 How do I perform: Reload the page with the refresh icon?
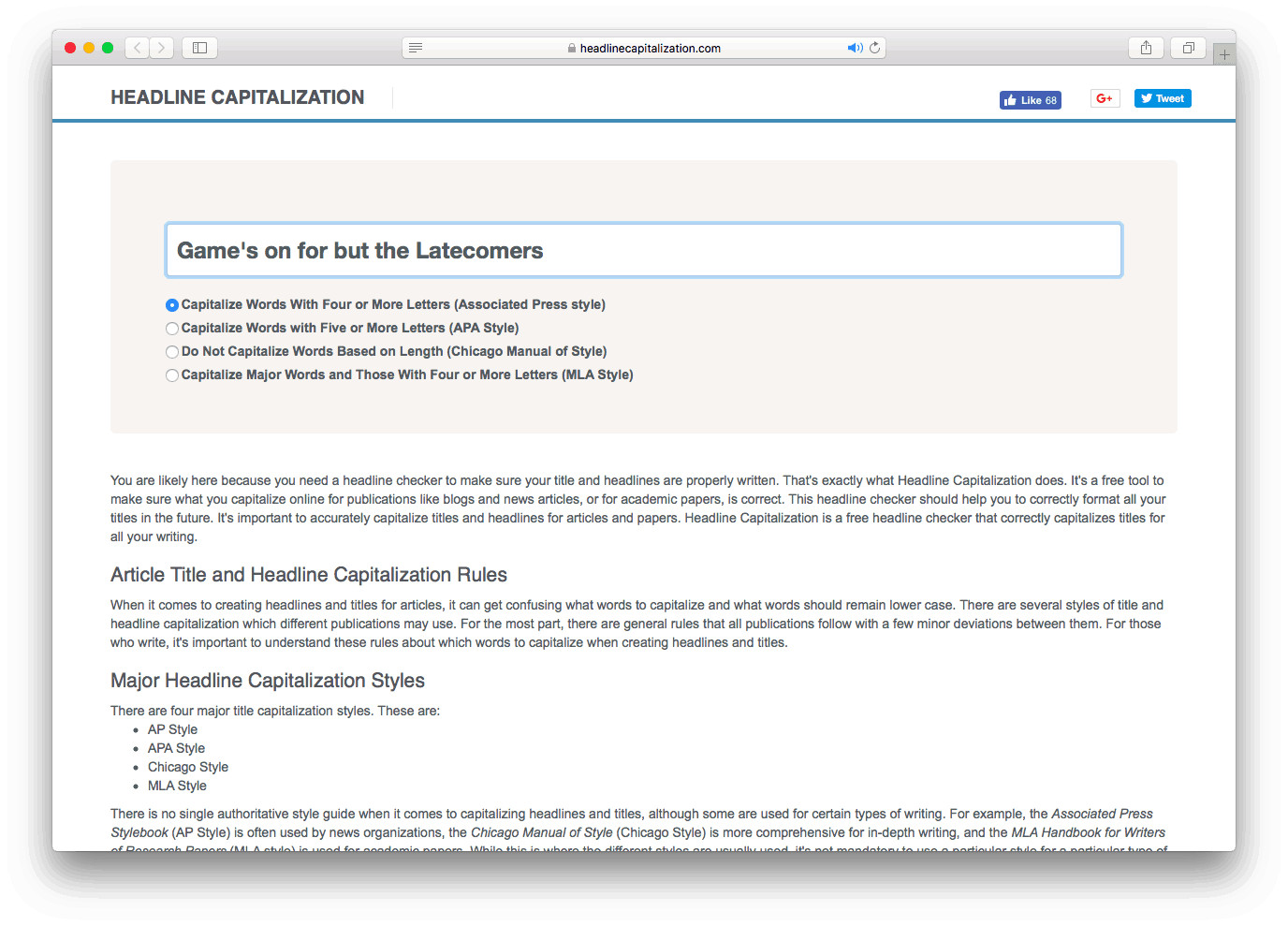(875, 48)
